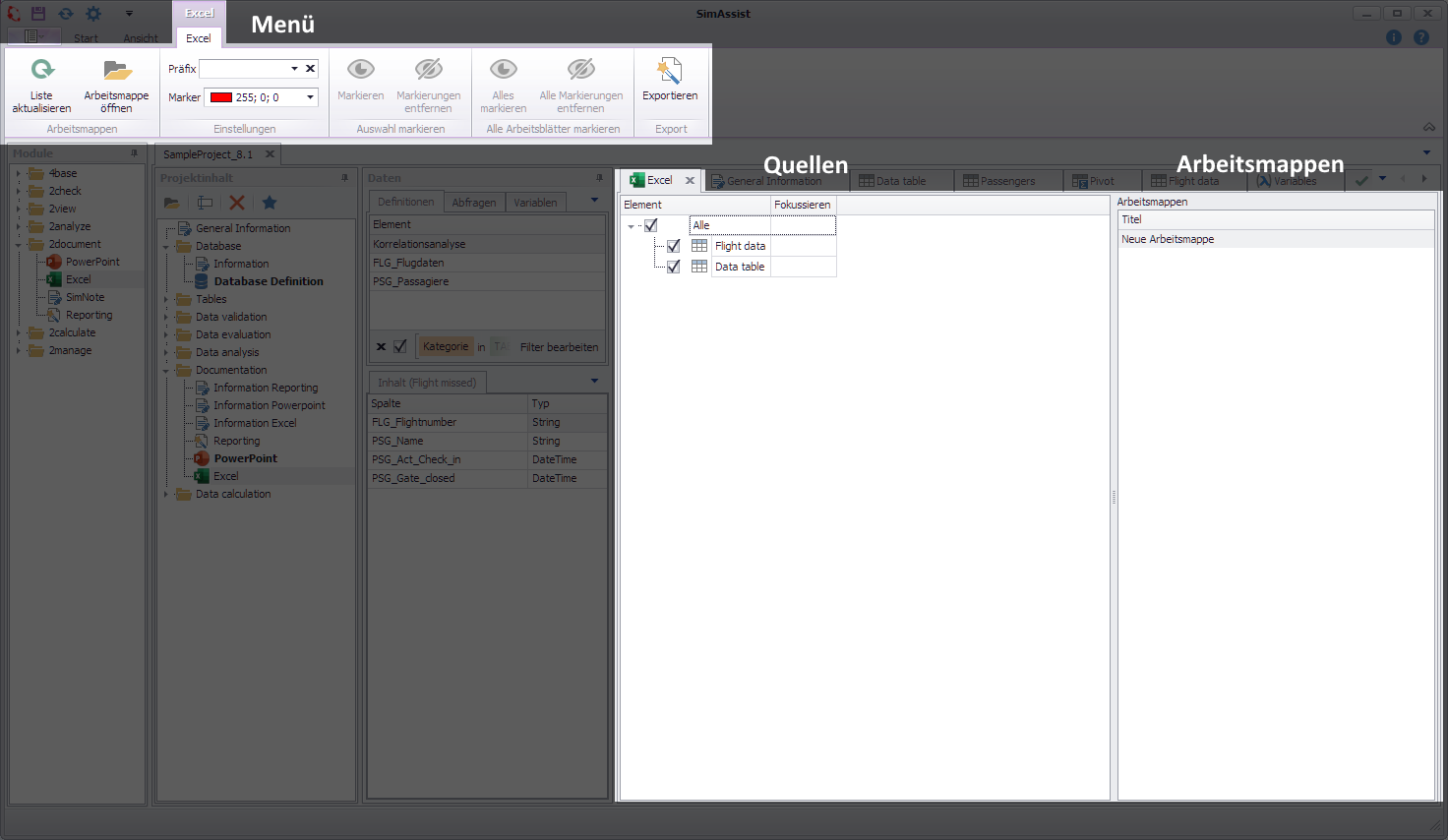This screenshot has height=840, width=1448.
Task: Click the Exportieren icon
Action: point(670,70)
